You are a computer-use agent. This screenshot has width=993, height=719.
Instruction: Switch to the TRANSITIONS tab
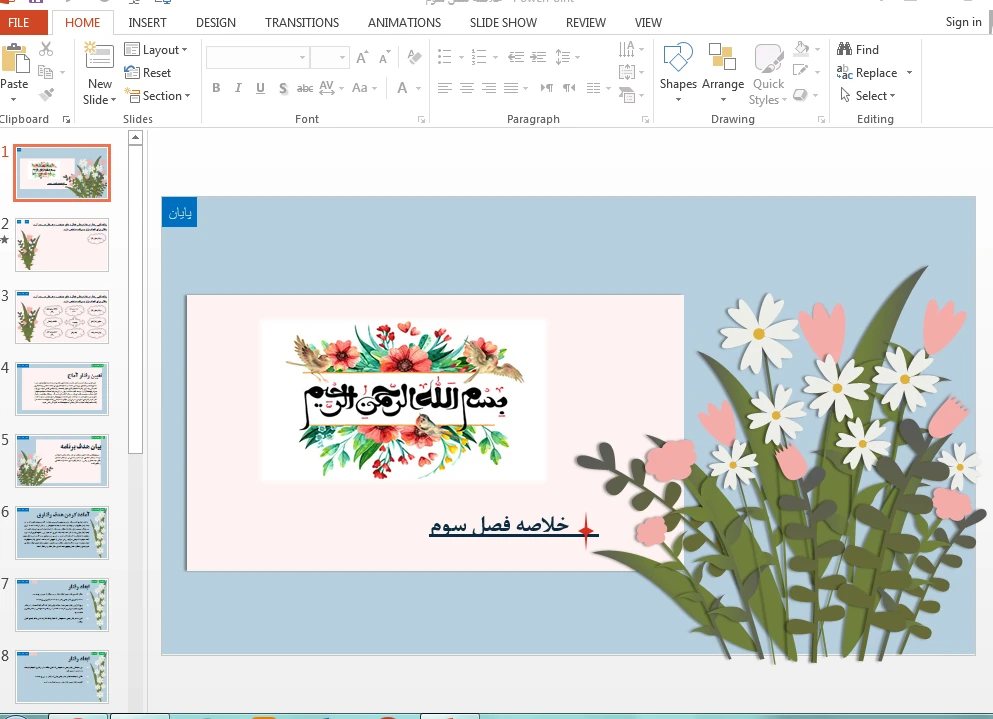(x=302, y=22)
